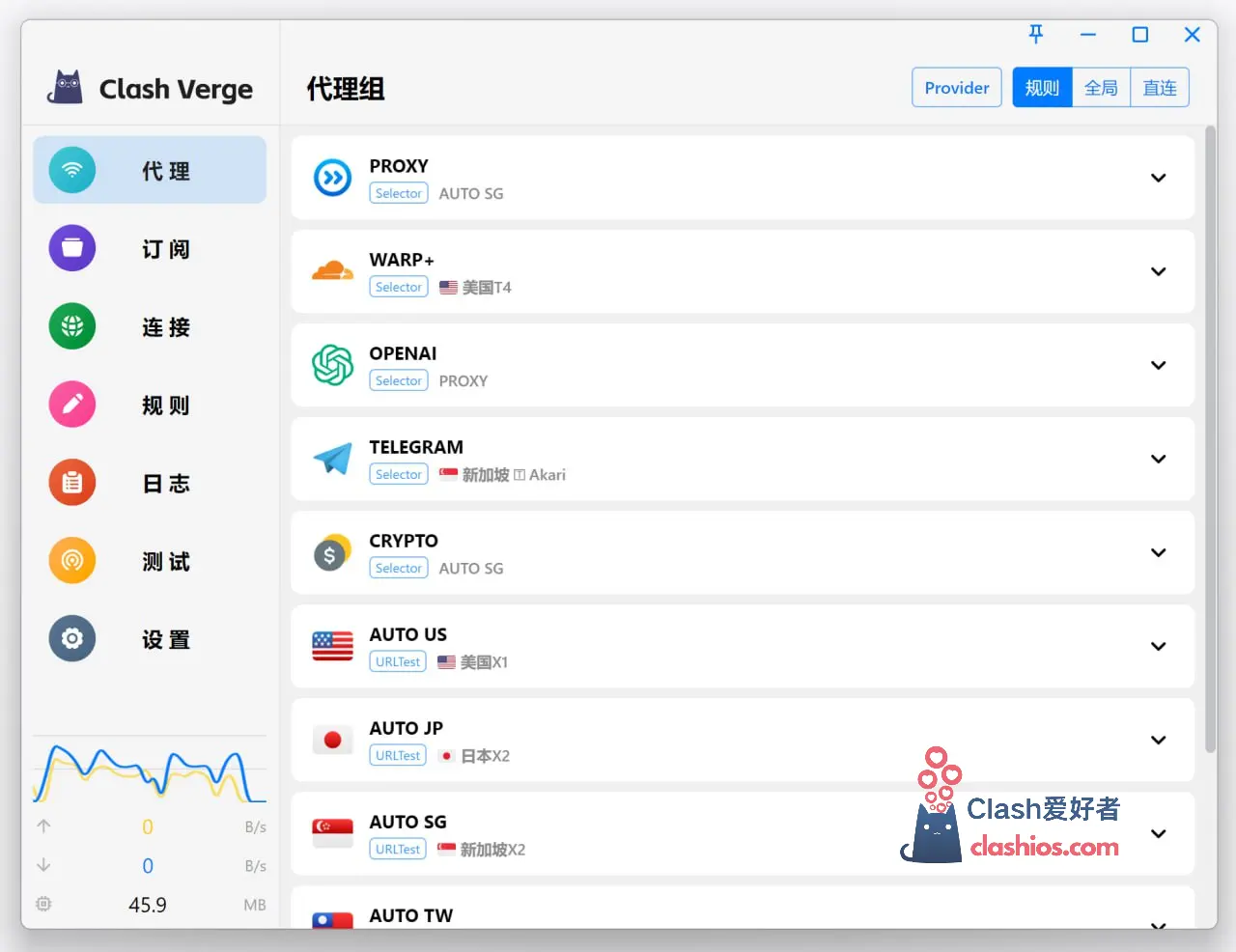Click the AUTO US flag icon
Image resolution: width=1236 pixels, height=952 pixels.
click(332, 646)
